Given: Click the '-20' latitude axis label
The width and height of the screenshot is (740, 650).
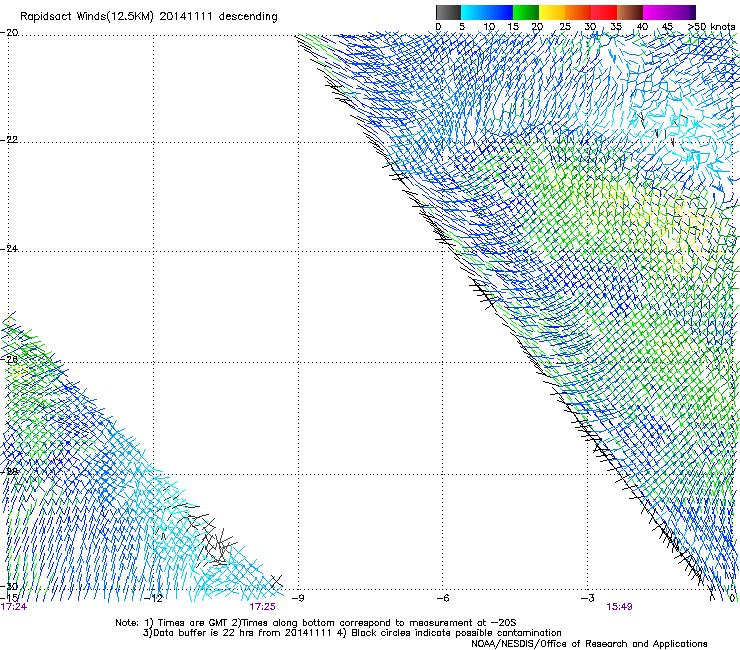Looking at the screenshot, I should (x=9, y=33).
